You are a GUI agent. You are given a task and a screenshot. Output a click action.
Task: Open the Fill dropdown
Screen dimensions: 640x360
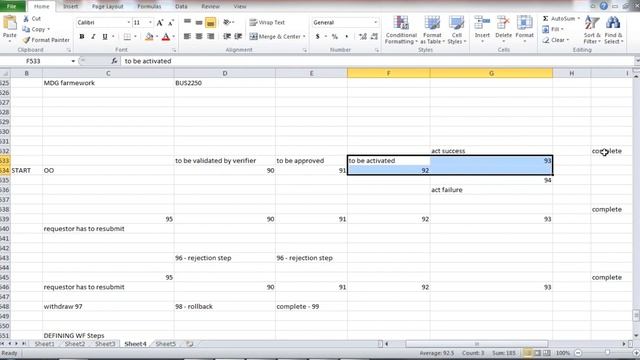pyautogui.click(x=553, y=29)
